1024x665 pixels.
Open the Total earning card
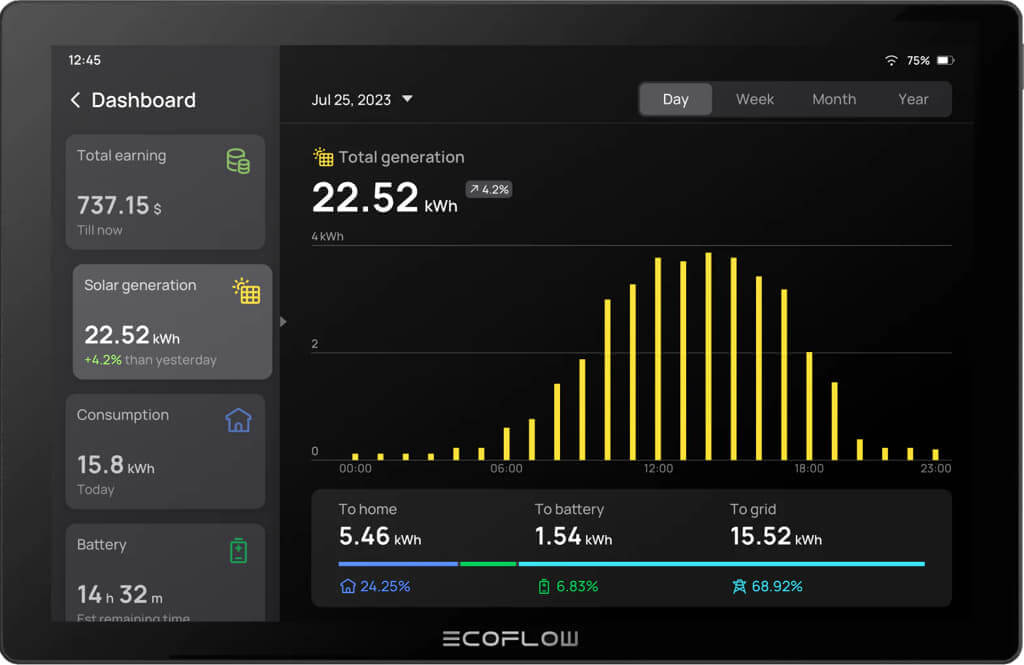[165, 192]
